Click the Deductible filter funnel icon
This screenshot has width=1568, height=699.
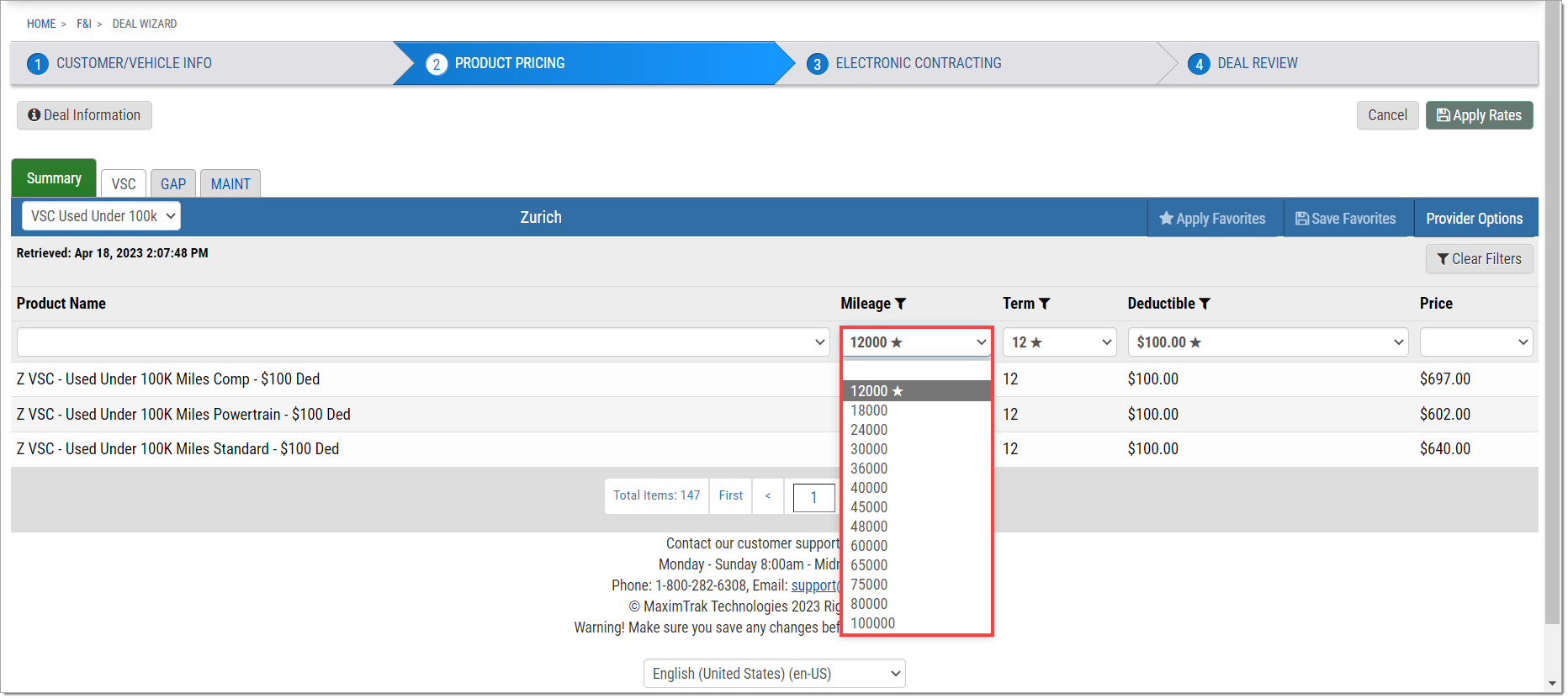tap(1205, 304)
